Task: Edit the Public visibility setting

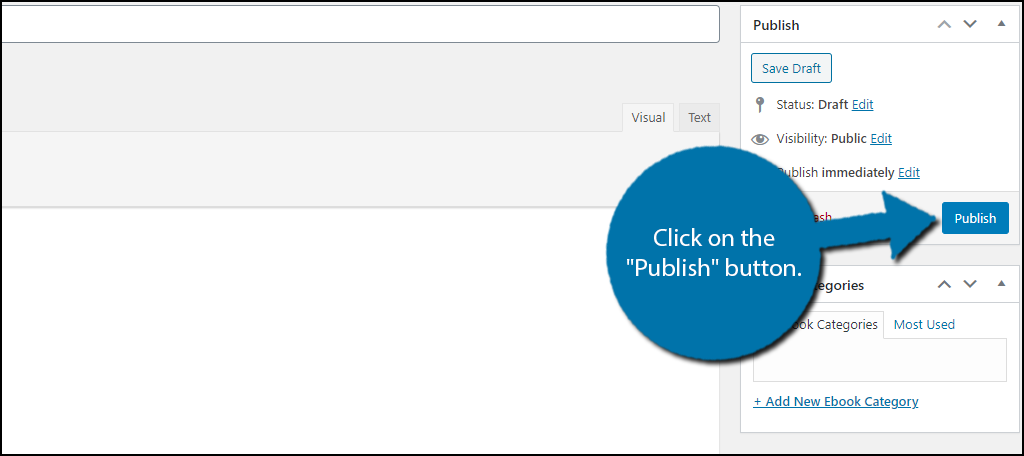Action: [881, 138]
